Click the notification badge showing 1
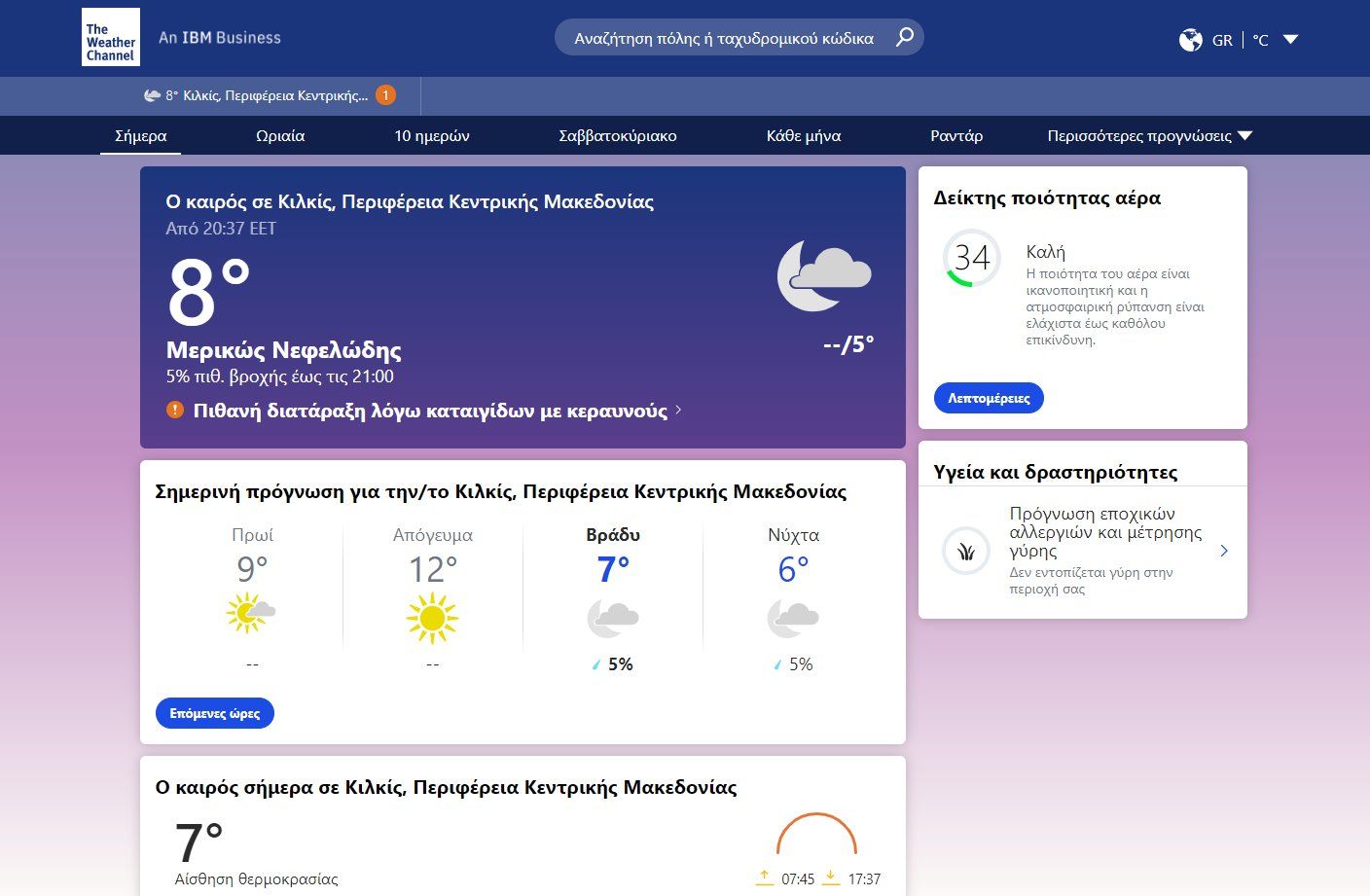 385,94
